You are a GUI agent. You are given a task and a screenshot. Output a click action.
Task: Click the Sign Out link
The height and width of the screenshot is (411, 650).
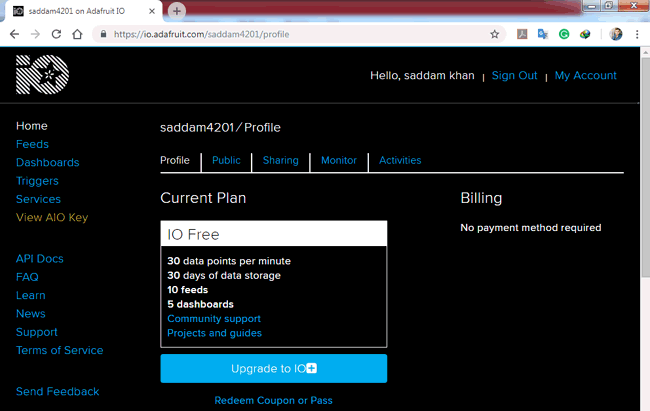coord(514,76)
